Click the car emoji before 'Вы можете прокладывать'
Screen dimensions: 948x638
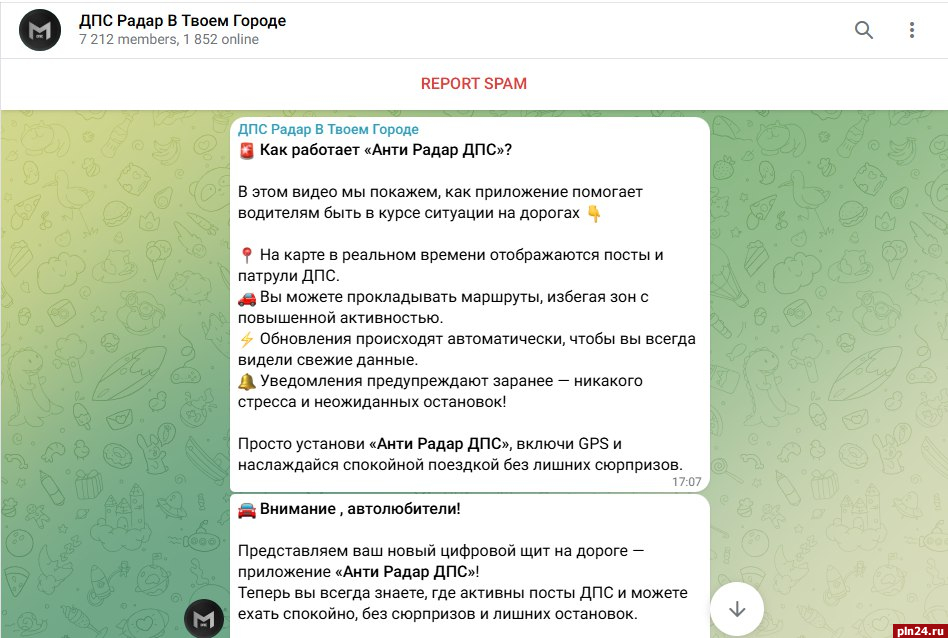[247, 297]
